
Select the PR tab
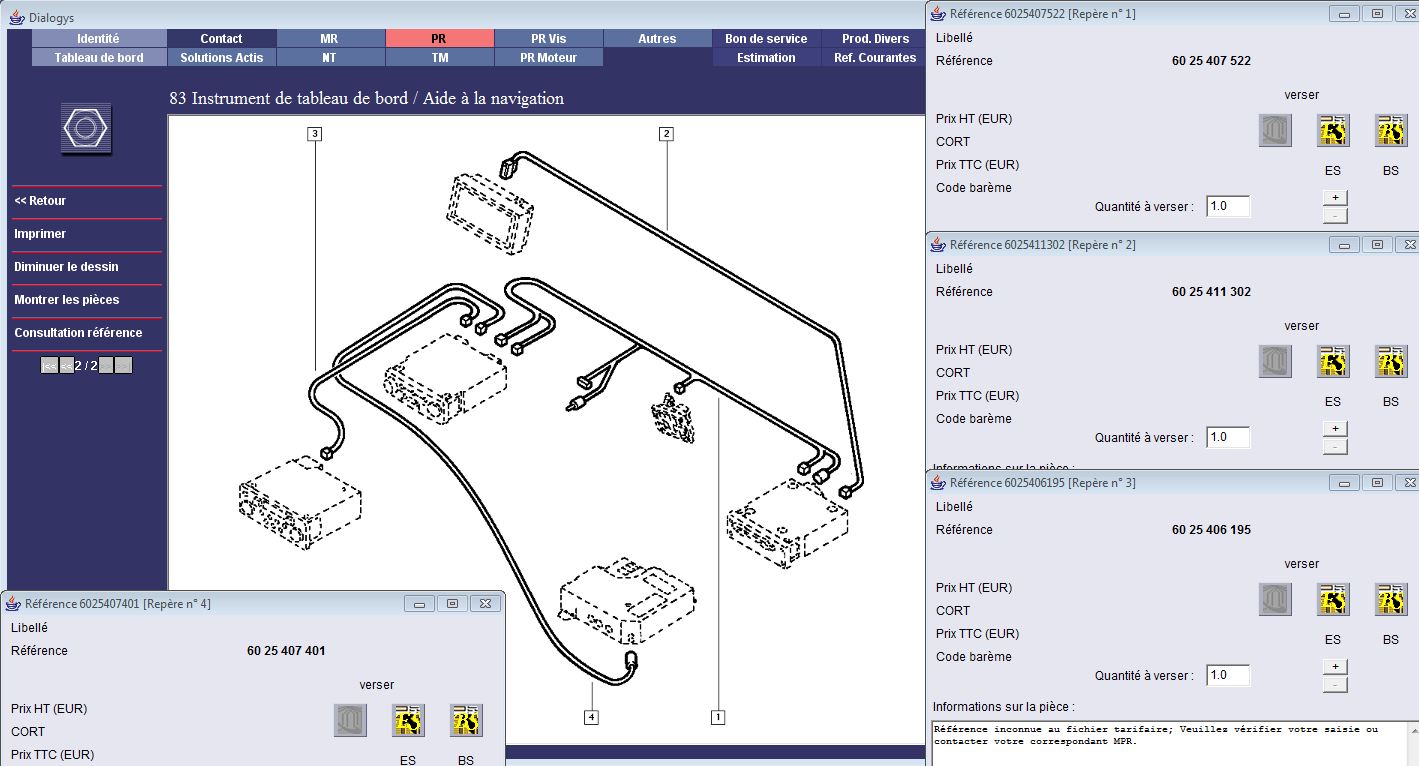coord(439,38)
